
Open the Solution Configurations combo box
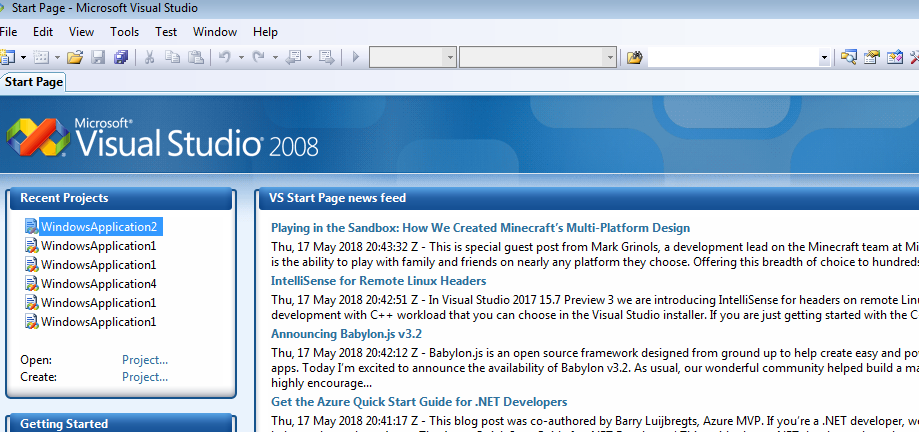(413, 57)
